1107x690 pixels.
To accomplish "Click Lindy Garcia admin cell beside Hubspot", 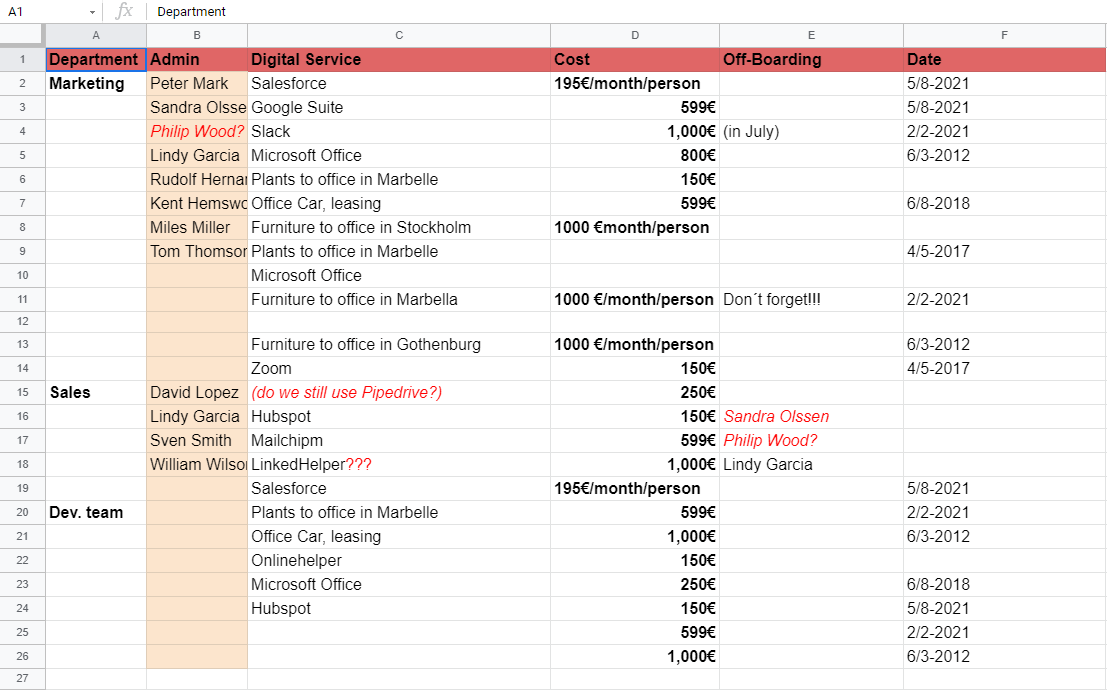I will coord(197,417).
